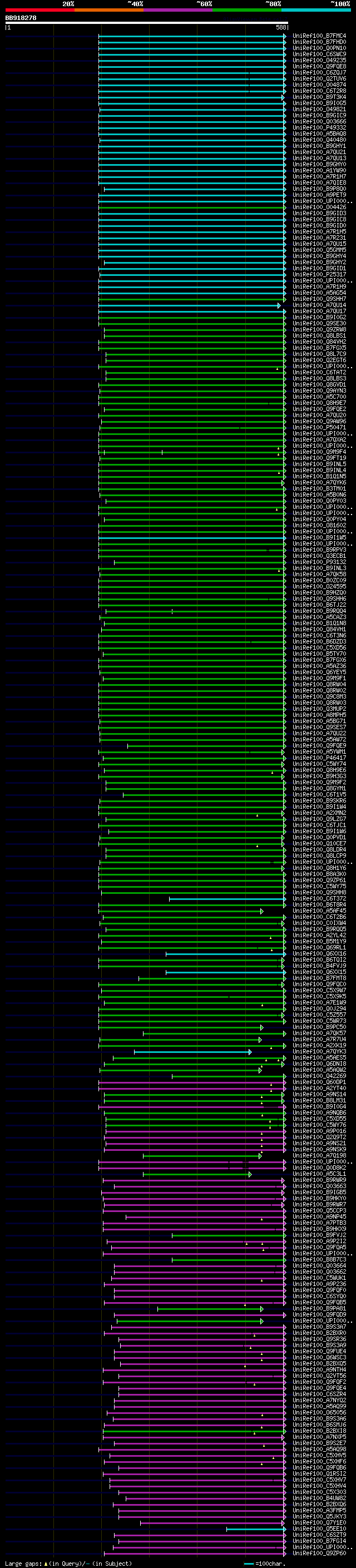Click the UniRef100_B9S3A7 label
356x1568 pixels.
[x=319, y=1327]
